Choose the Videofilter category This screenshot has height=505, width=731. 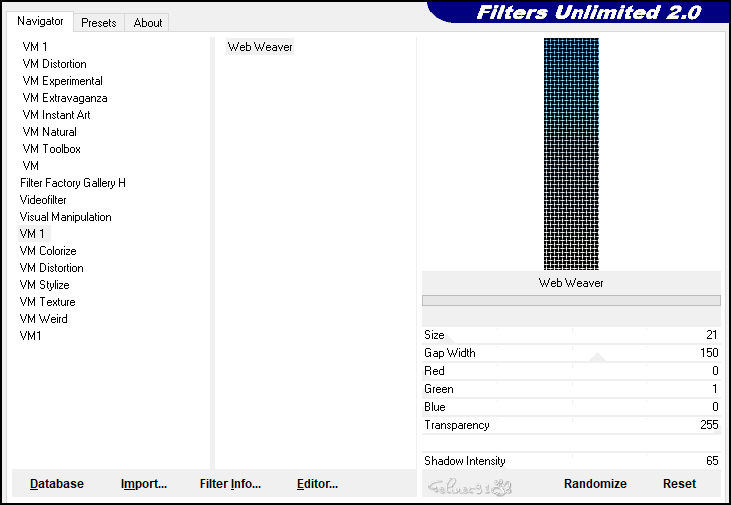click(43, 200)
